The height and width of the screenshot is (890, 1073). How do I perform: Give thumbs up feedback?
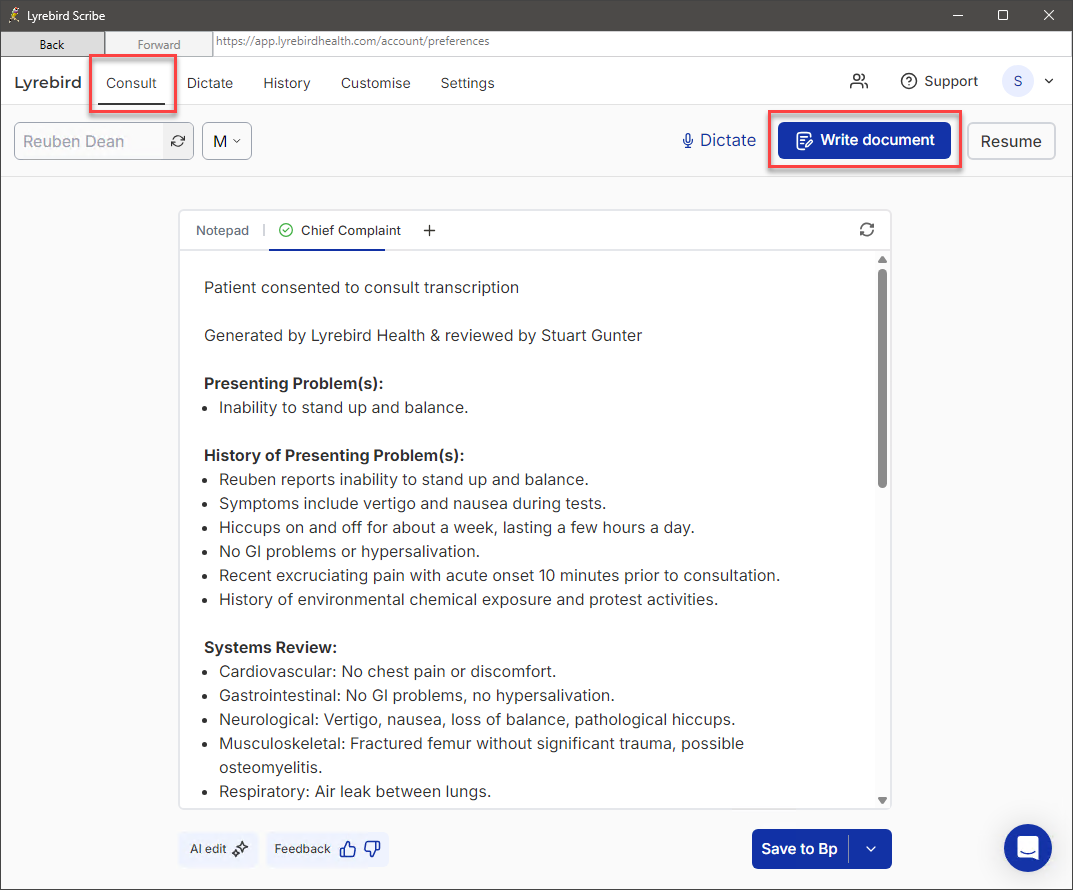(x=348, y=849)
